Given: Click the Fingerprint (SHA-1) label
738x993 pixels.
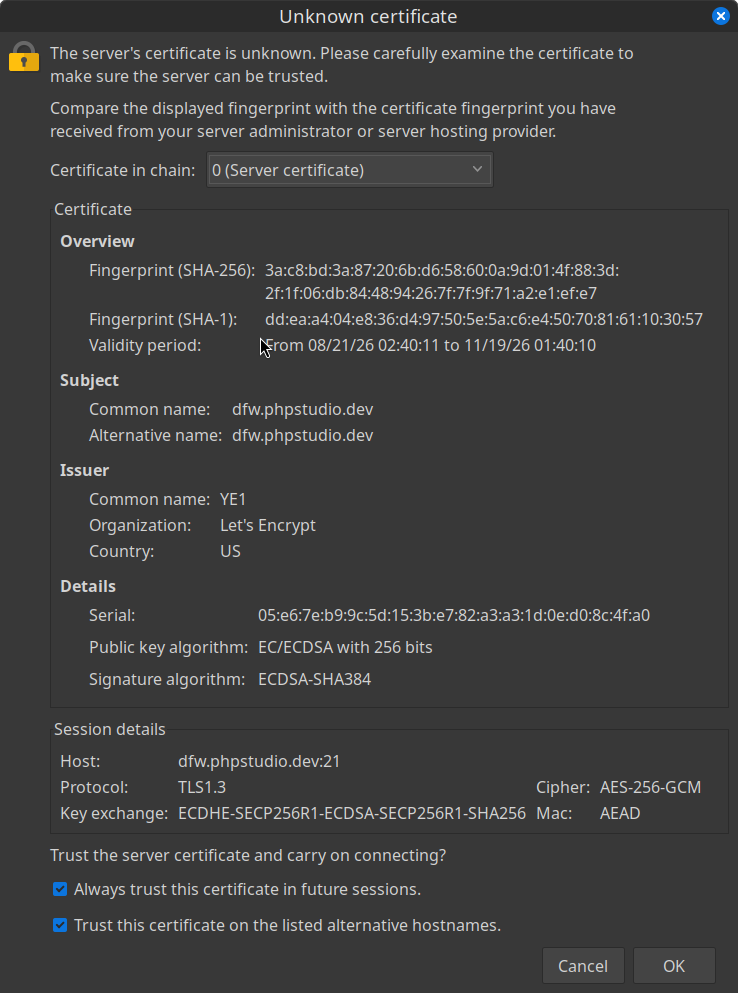Looking at the screenshot, I should pos(163,319).
